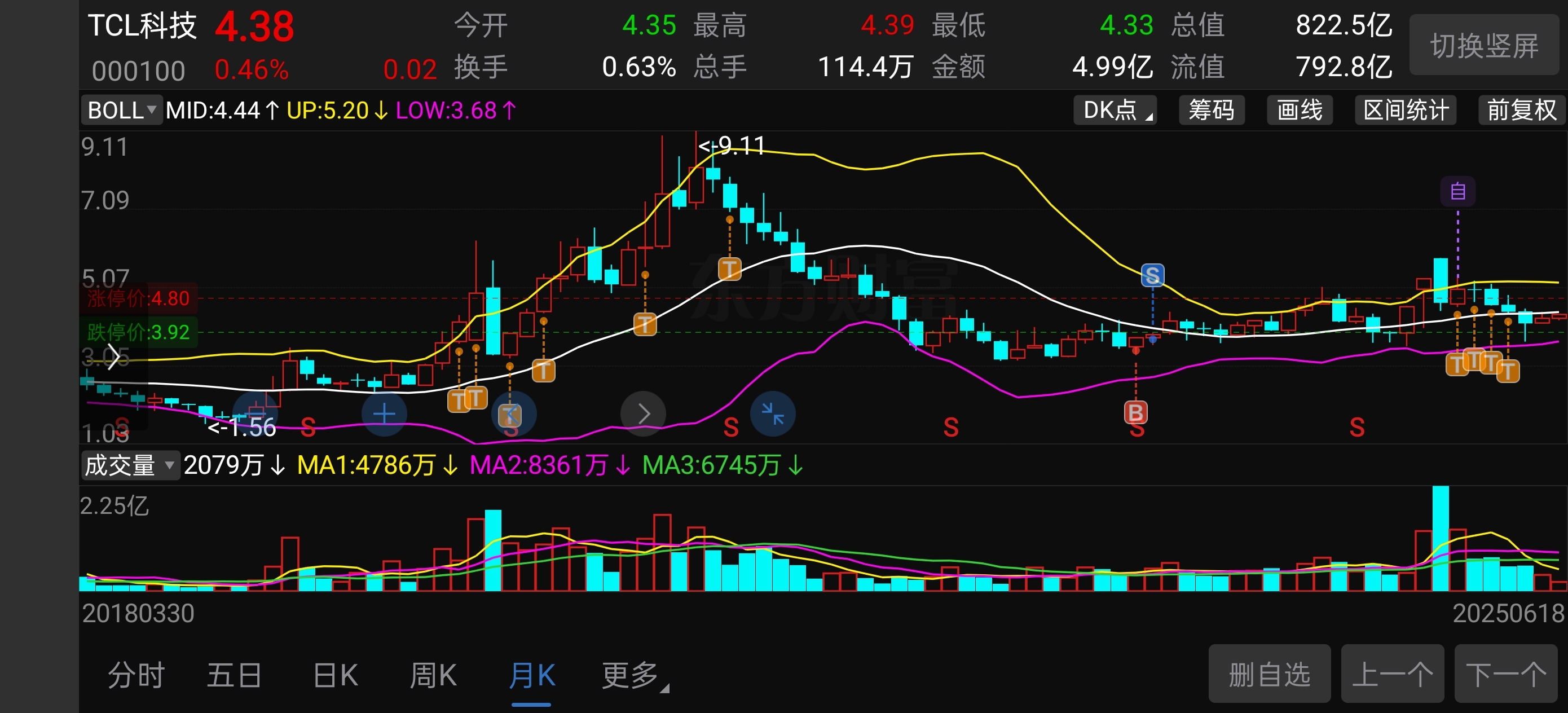Go to next stock with 下一个
This screenshot has height=713, width=1568.
(1506, 674)
